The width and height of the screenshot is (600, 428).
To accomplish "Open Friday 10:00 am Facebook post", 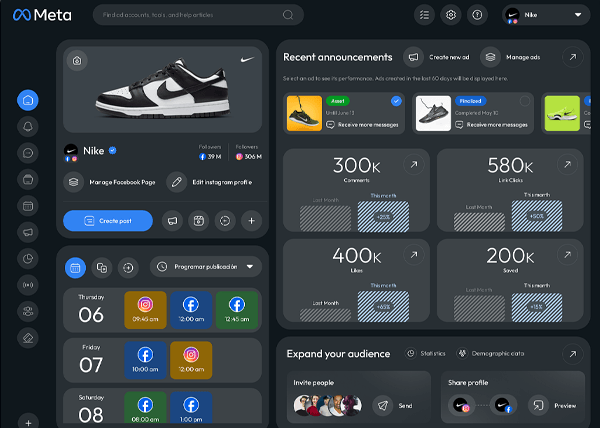I will point(145,360).
